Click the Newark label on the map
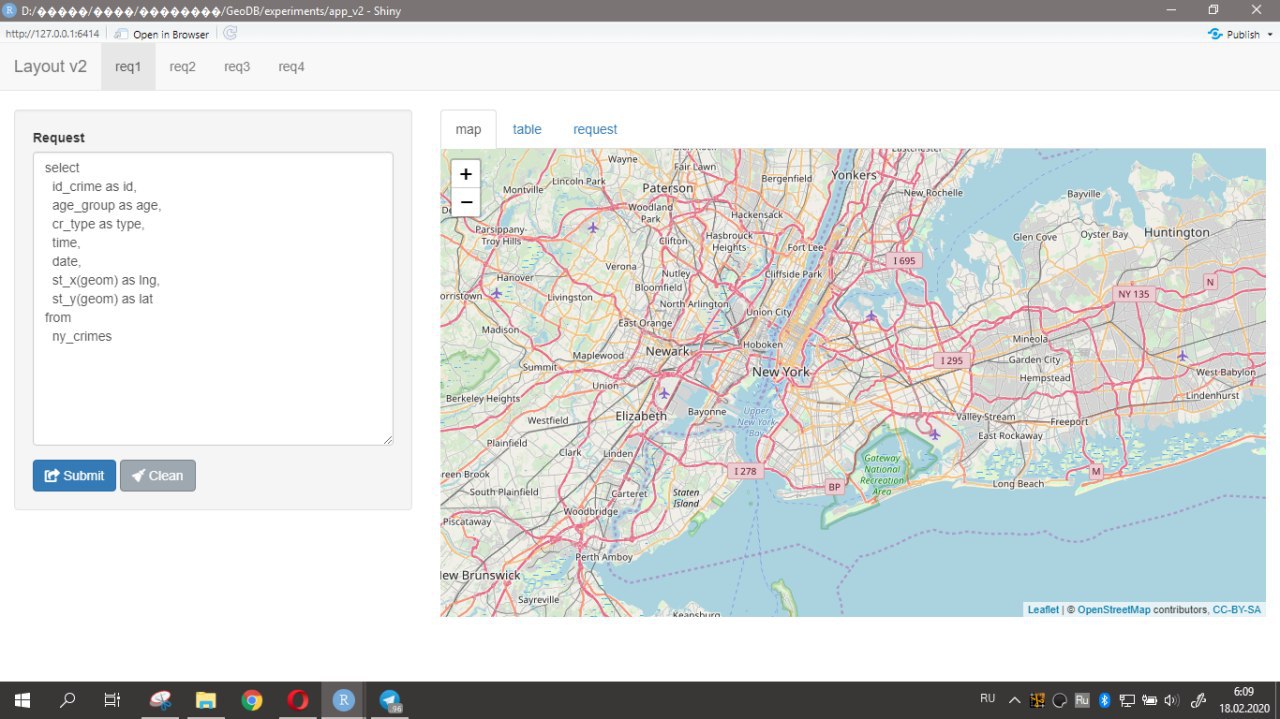 coord(667,351)
